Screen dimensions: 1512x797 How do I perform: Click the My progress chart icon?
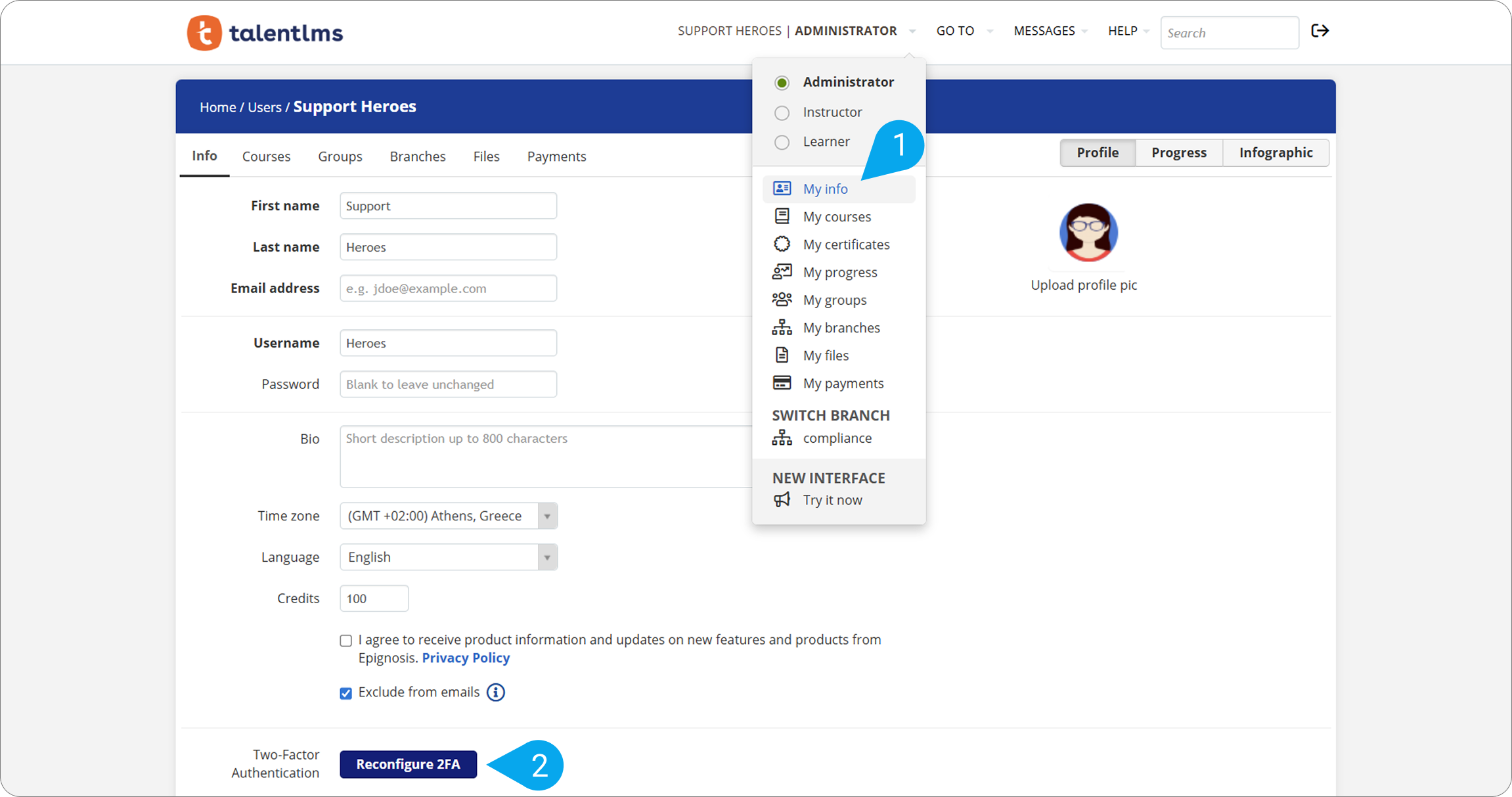click(x=782, y=272)
